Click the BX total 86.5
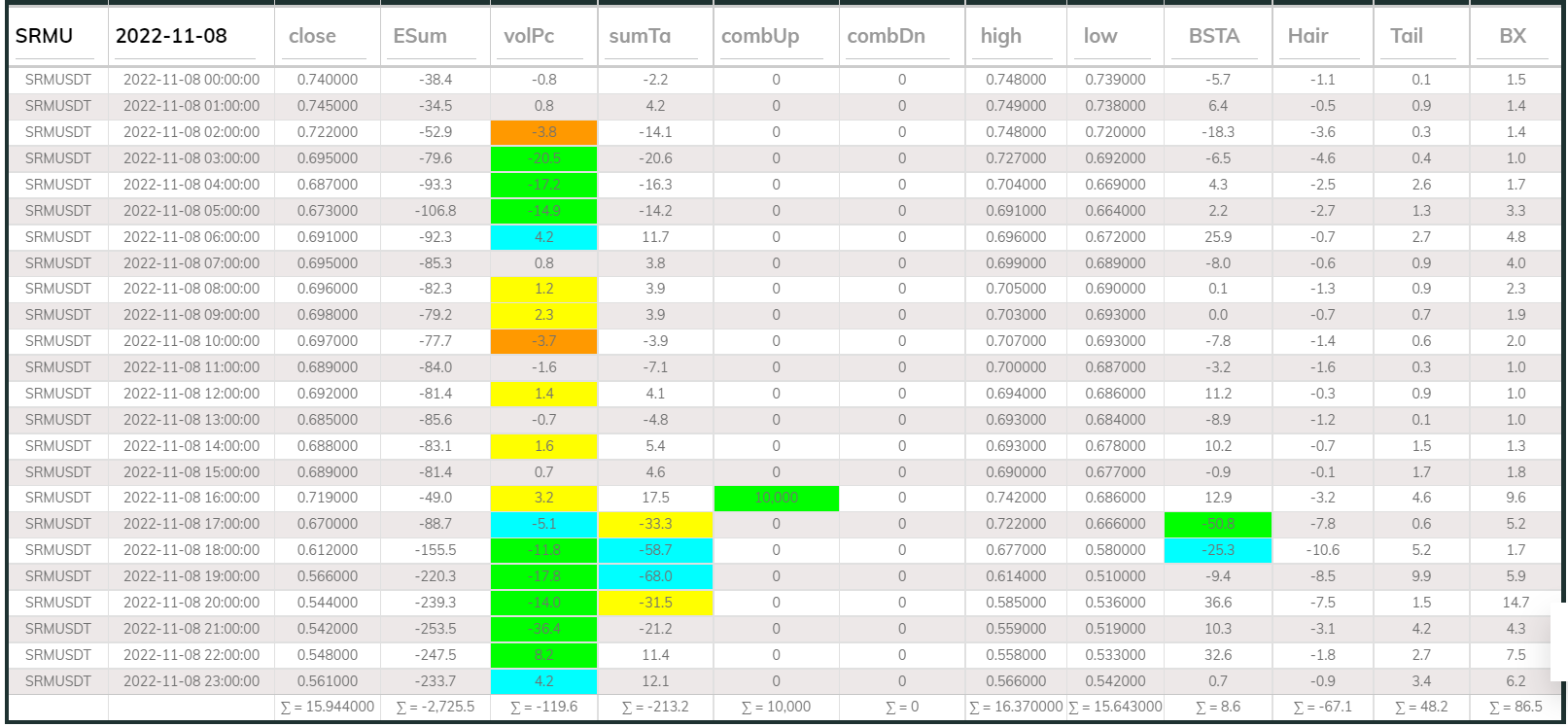The height and width of the screenshot is (727, 1568). tap(1516, 707)
